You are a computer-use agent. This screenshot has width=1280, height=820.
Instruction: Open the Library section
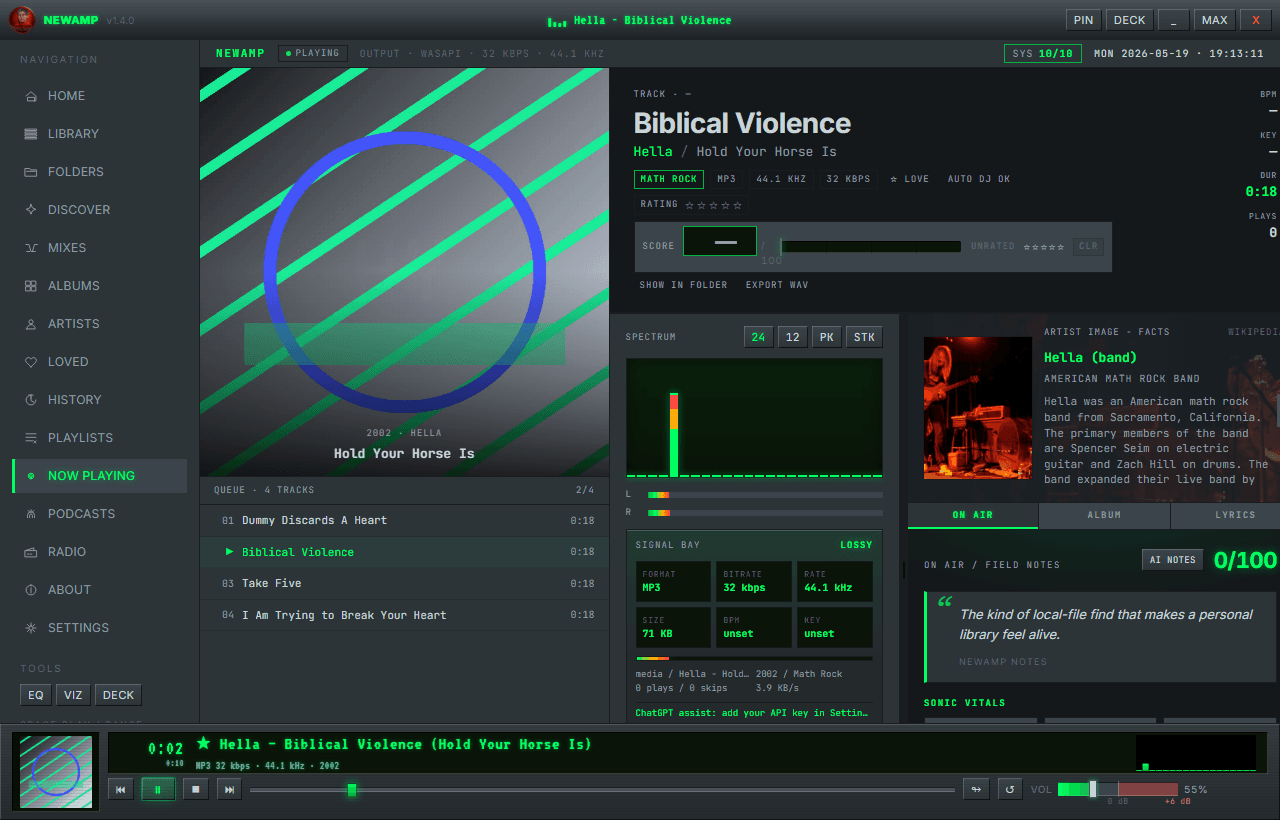click(99, 134)
